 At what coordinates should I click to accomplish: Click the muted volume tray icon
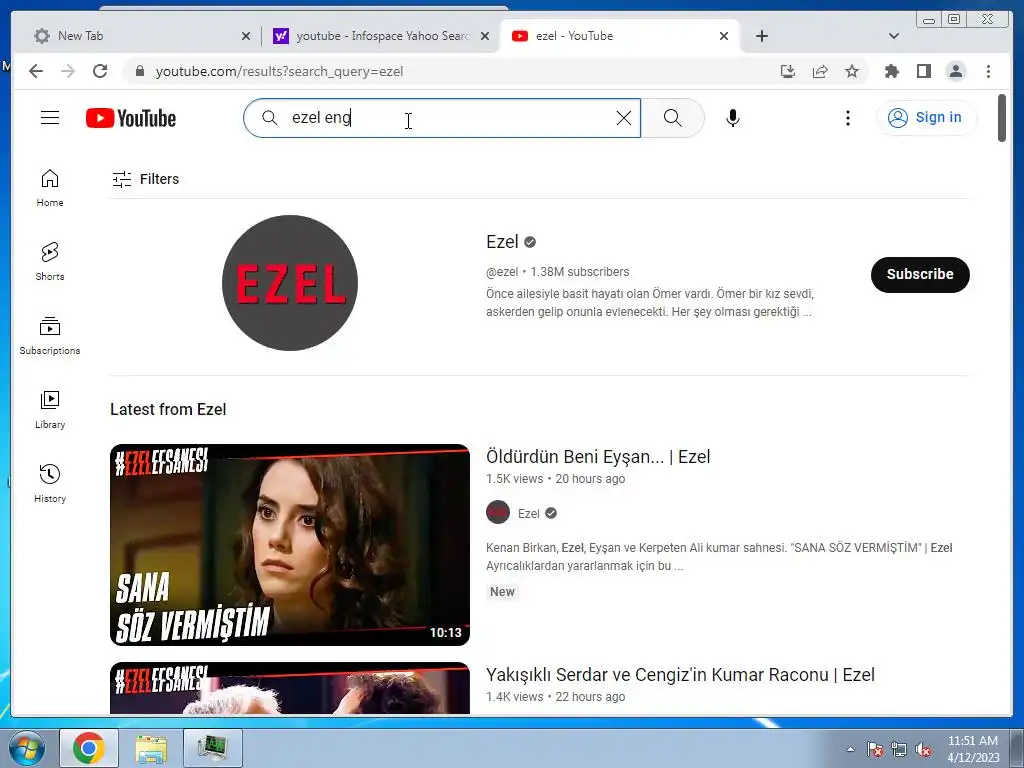pos(923,749)
